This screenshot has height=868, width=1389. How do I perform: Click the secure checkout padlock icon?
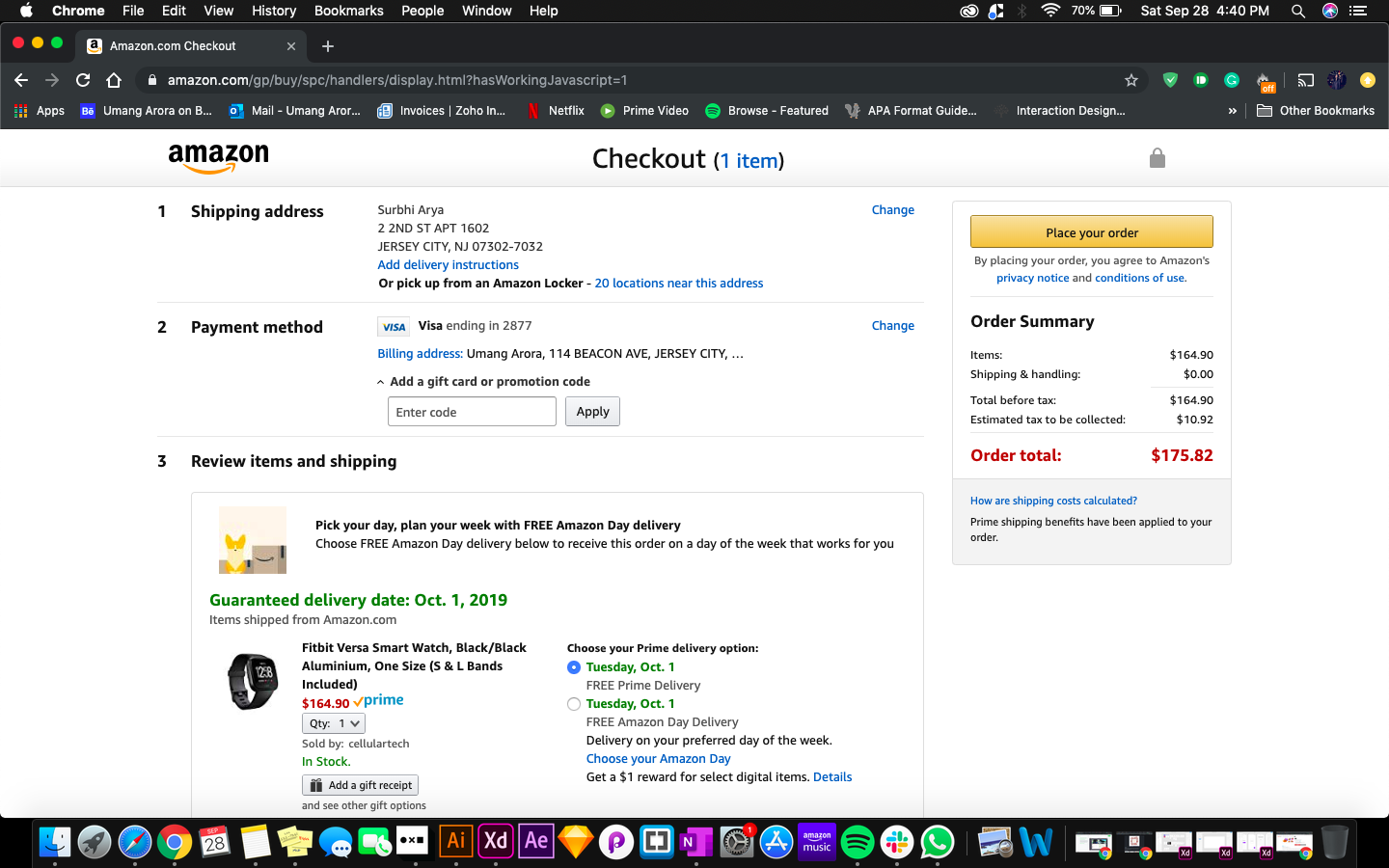pyautogui.click(x=1157, y=158)
